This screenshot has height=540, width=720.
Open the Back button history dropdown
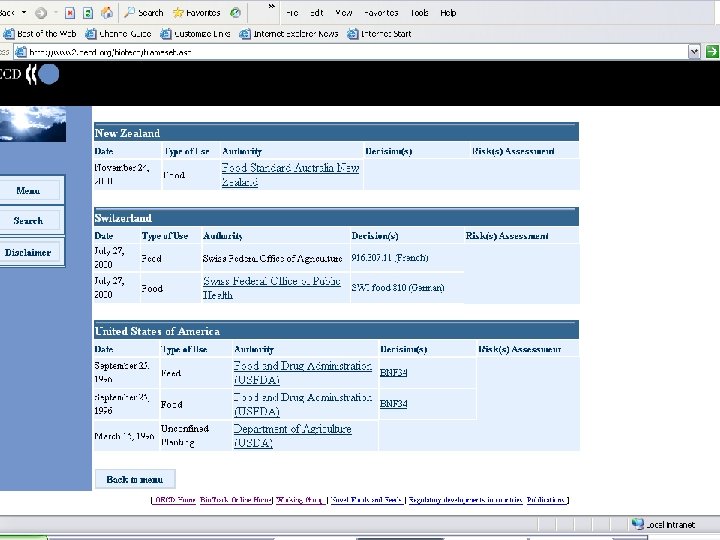[24, 13]
